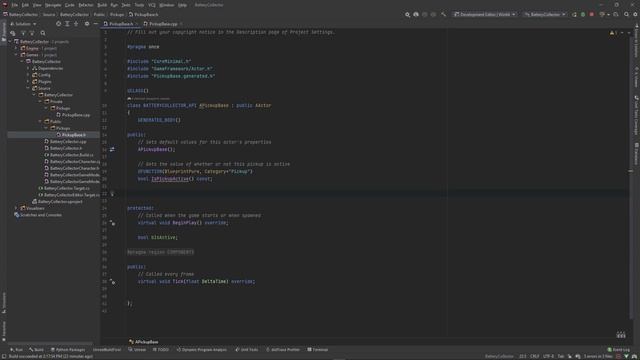The height and width of the screenshot is (360, 640).
Task: Open Solution panel gear options
Action: [87, 24]
